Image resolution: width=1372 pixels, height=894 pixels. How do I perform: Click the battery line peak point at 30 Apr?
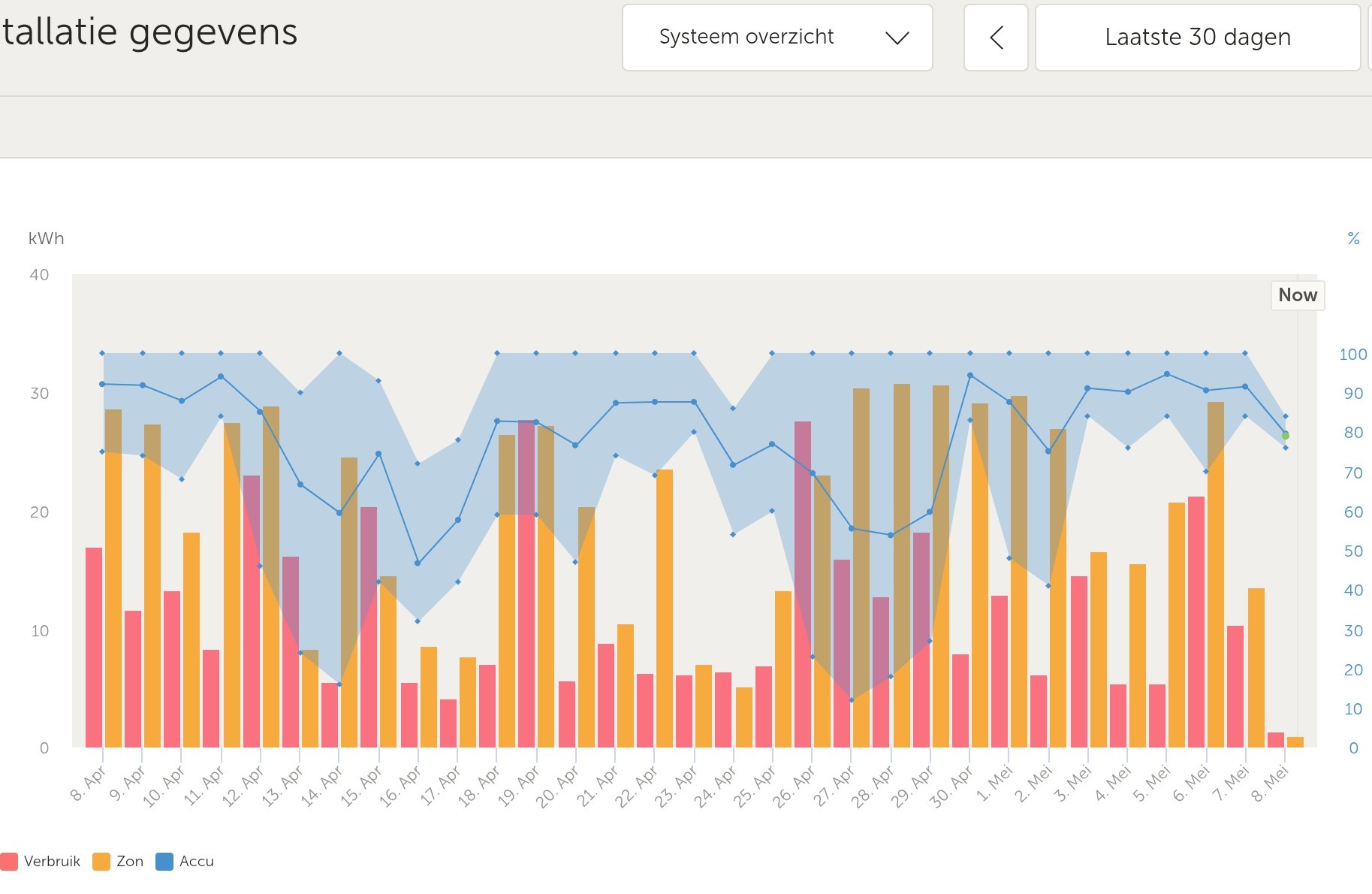970,376
